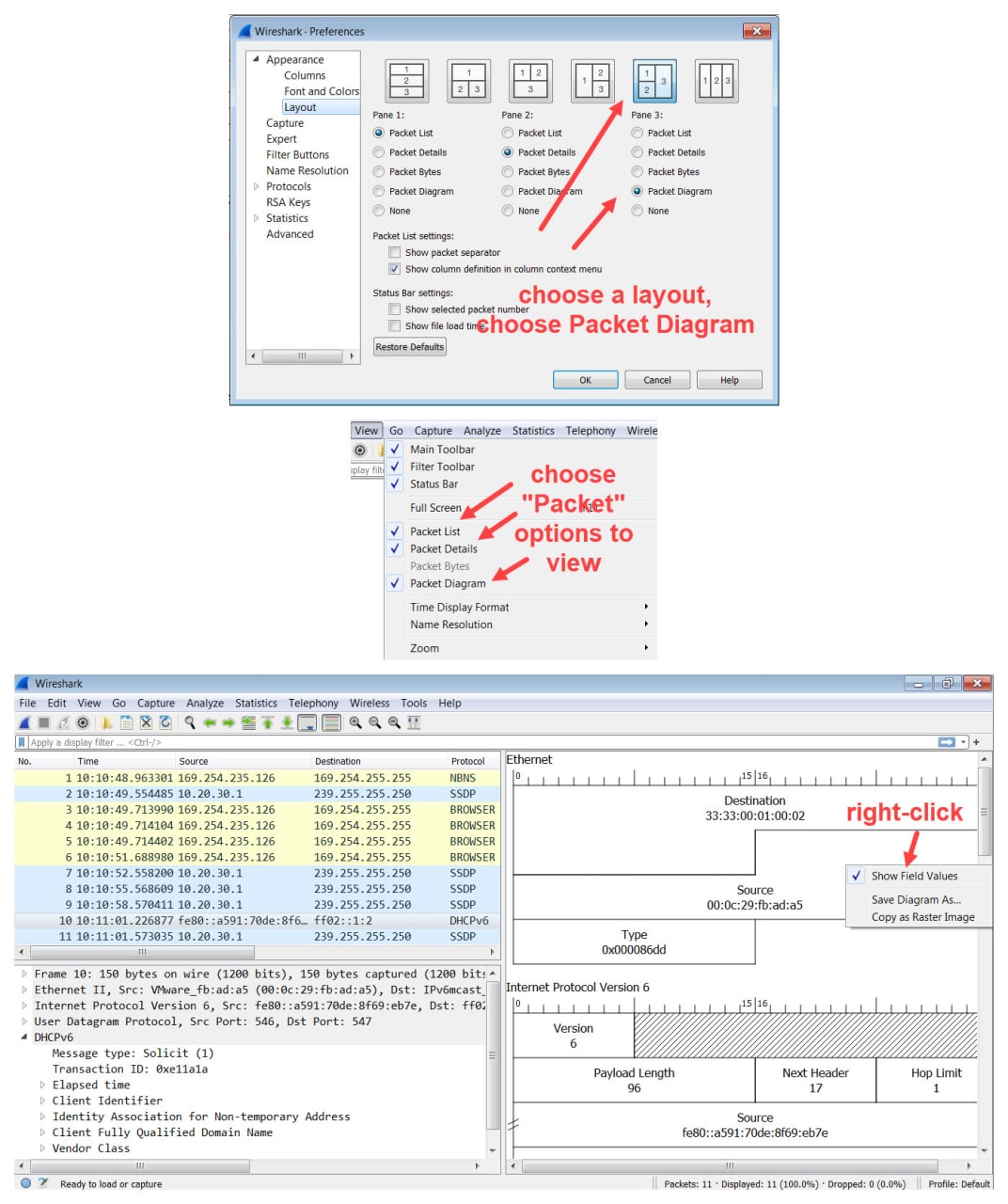Image resolution: width=1008 pixels, height=1204 pixels.
Task: Select Packet List radio for Pane 1
Action: pyautogui.click(x=379, y=133)
